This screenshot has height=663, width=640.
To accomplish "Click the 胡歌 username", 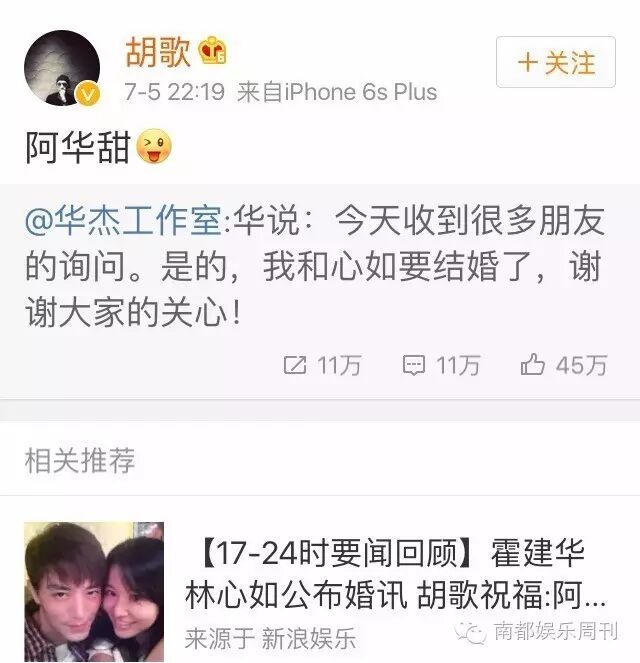I will coord(157,52).
